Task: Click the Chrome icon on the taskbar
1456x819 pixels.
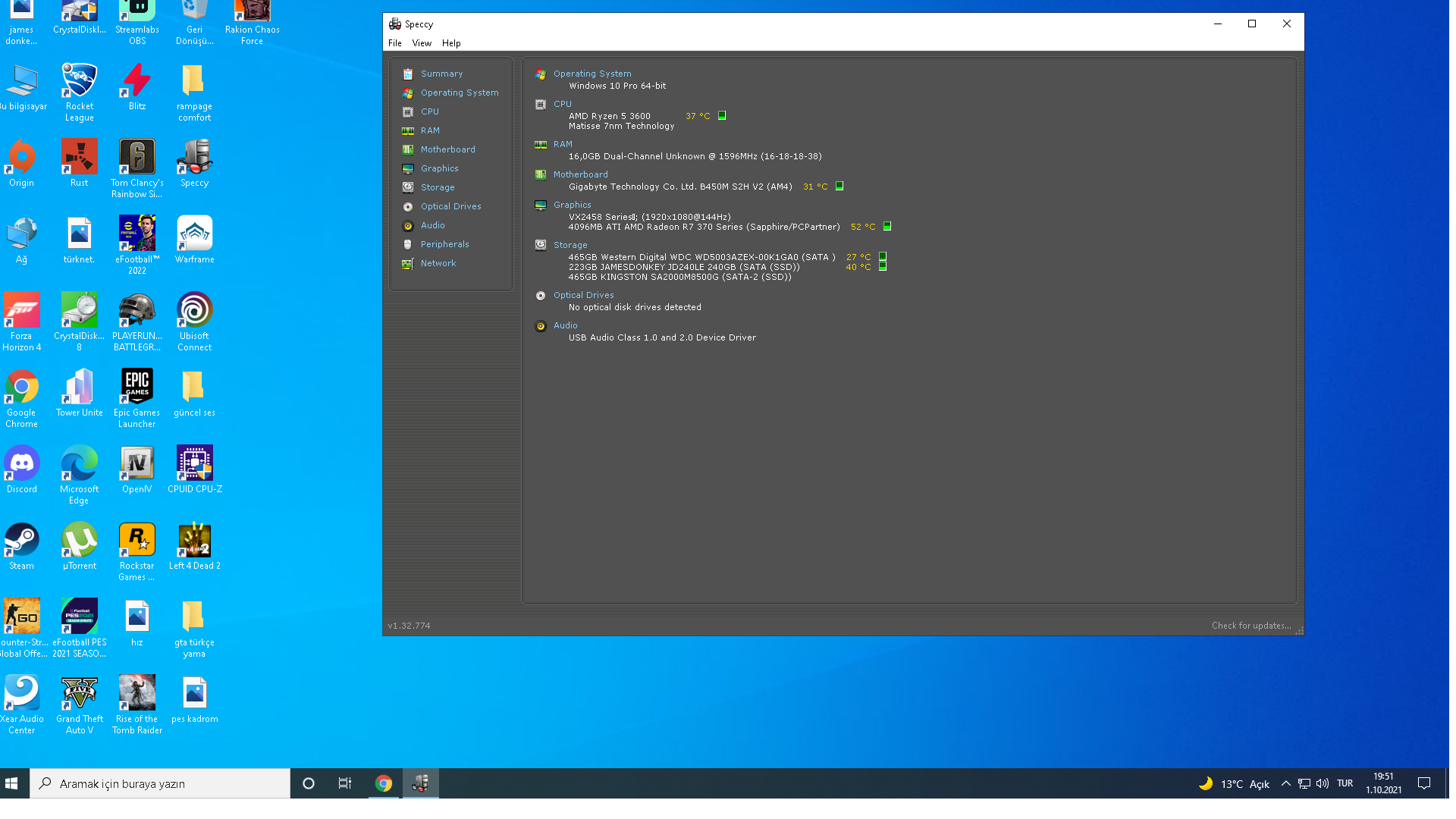Action: click(x=383, y=783)
